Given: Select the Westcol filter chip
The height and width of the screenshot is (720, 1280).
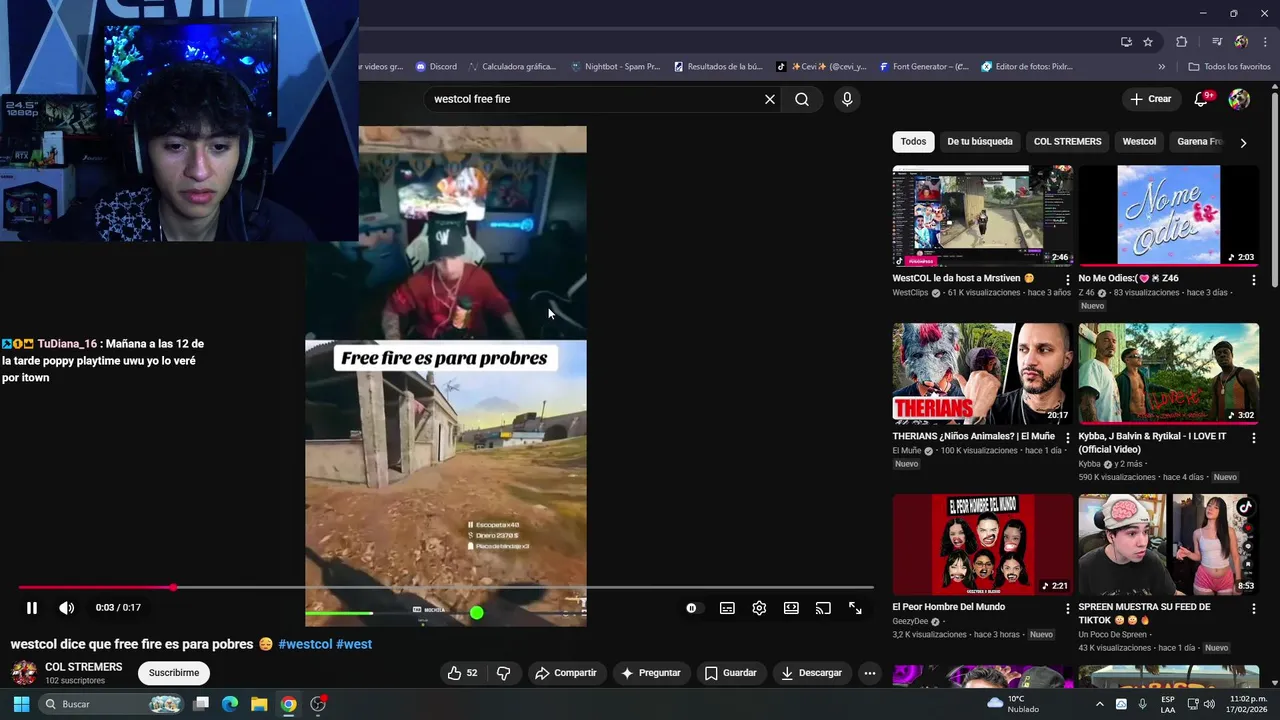Looking at the screenshot, I should (1139, 142).
